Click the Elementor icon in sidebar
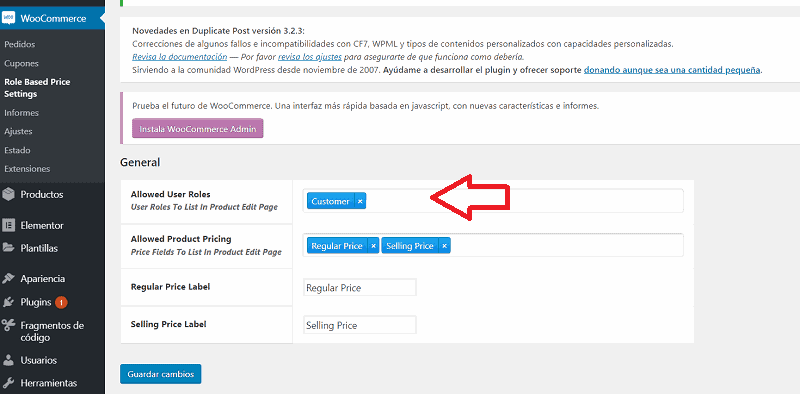This screenshot has height=394, width=800. pyautogui.click(x=8, y=225)
